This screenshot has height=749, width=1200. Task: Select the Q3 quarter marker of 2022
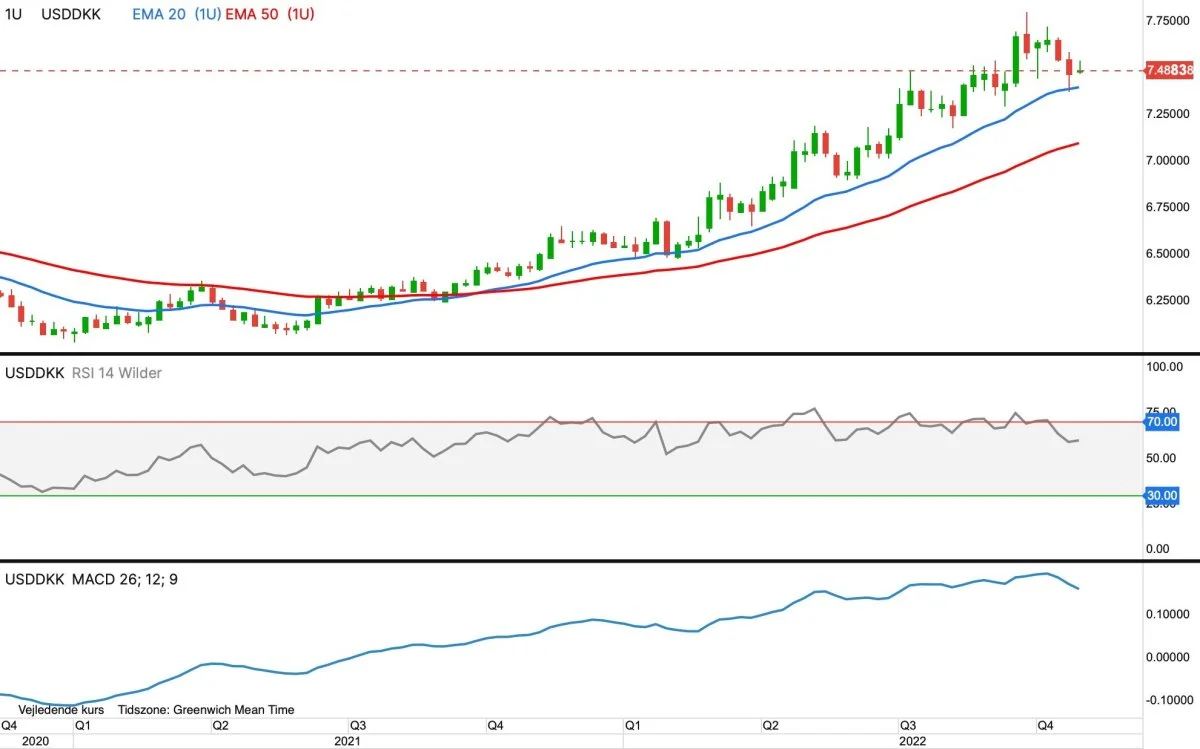[x=908, y=725]
